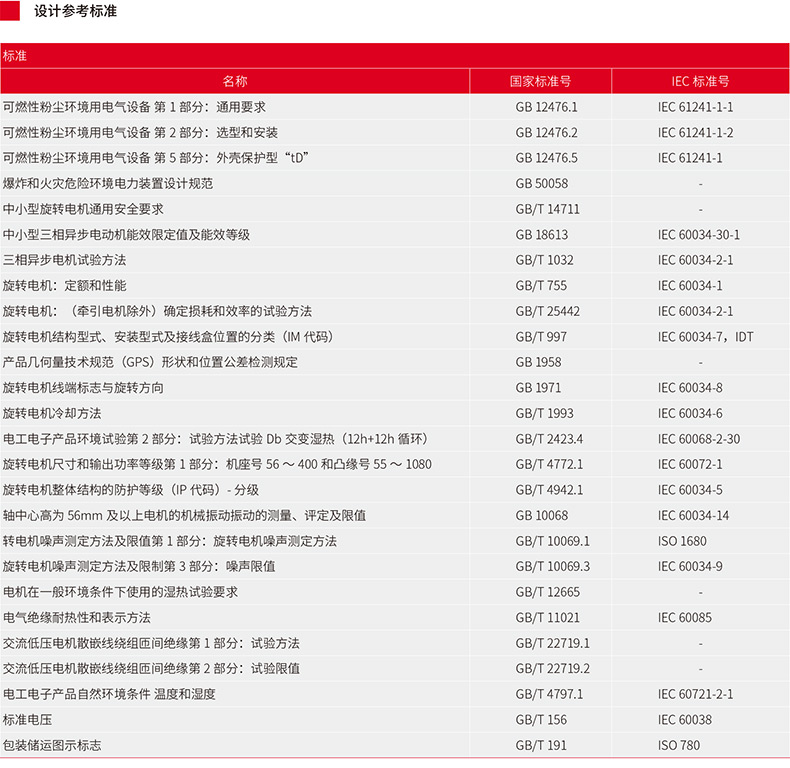Screen dimensions: 790x768
Task: Click the 标准电压 row name
Action: (27, 720)
